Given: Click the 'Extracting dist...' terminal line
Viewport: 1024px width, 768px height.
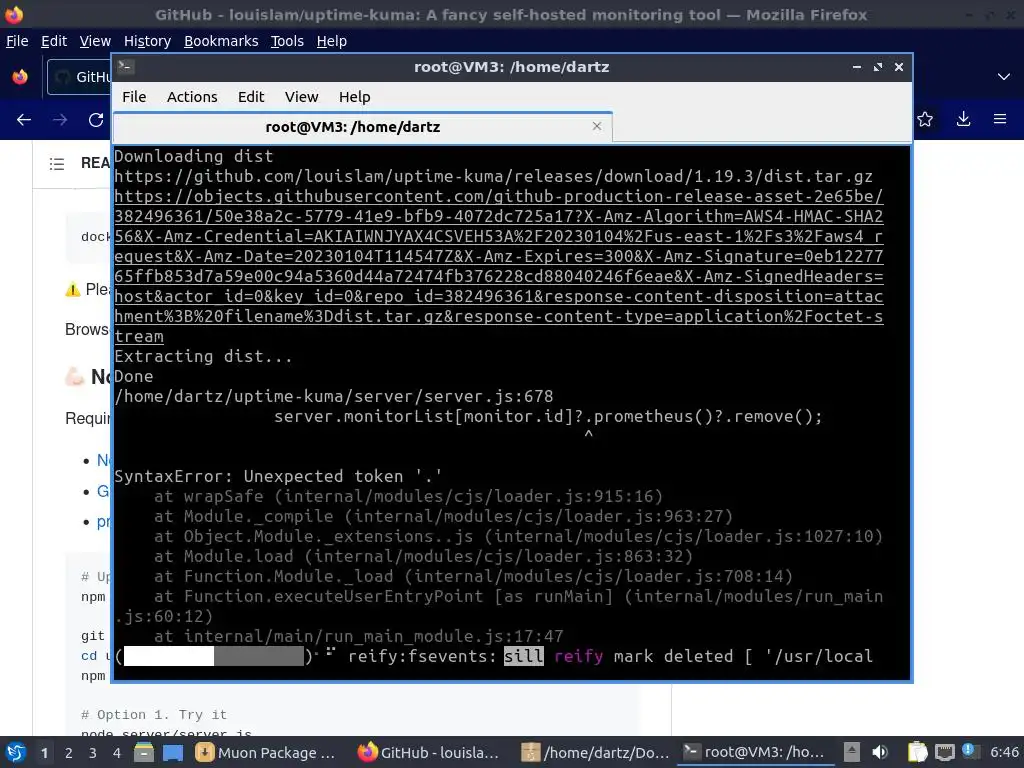Looking at the screenshot, I should pos(203,357).
